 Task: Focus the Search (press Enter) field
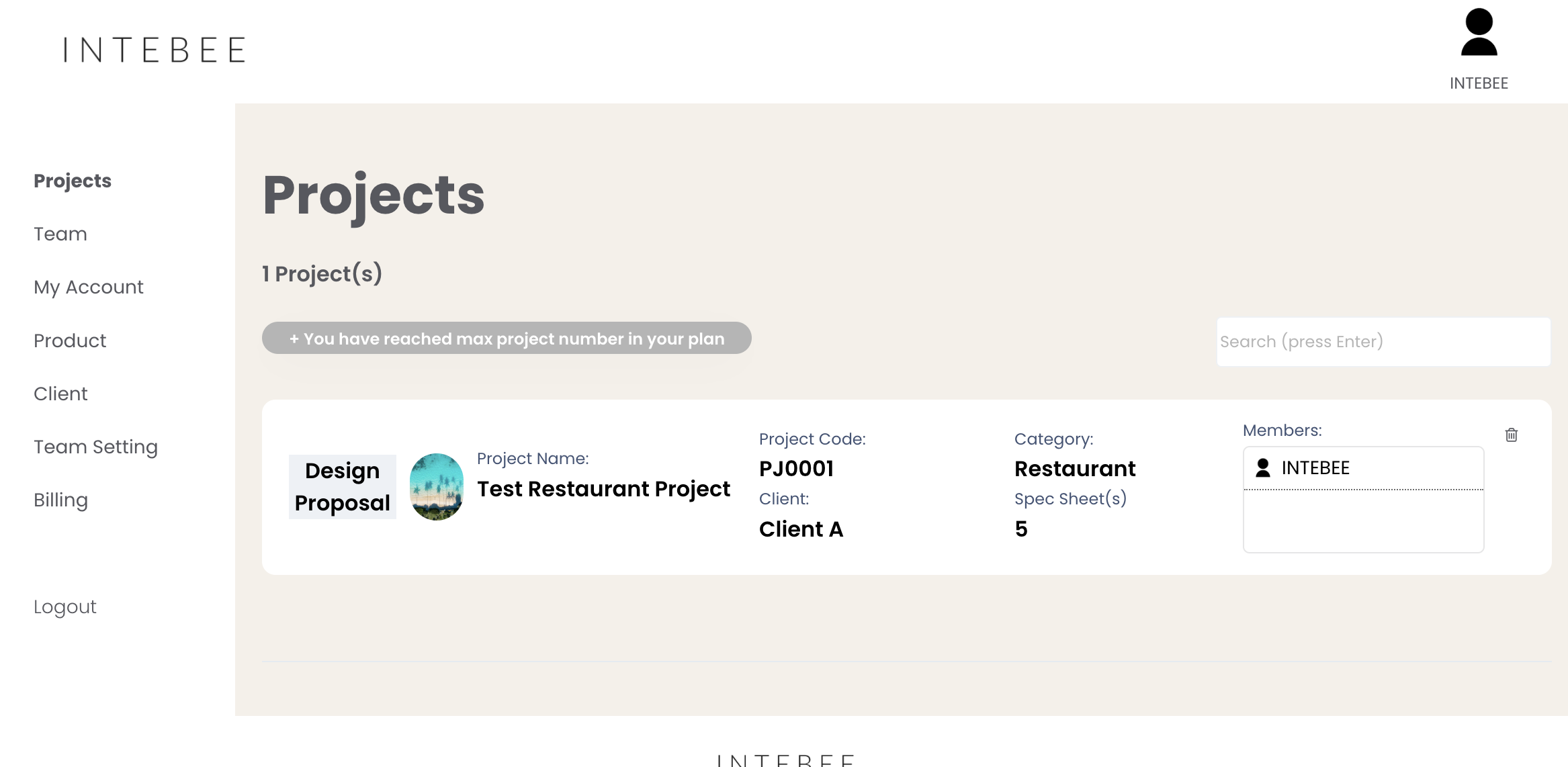click(1383, 342)
